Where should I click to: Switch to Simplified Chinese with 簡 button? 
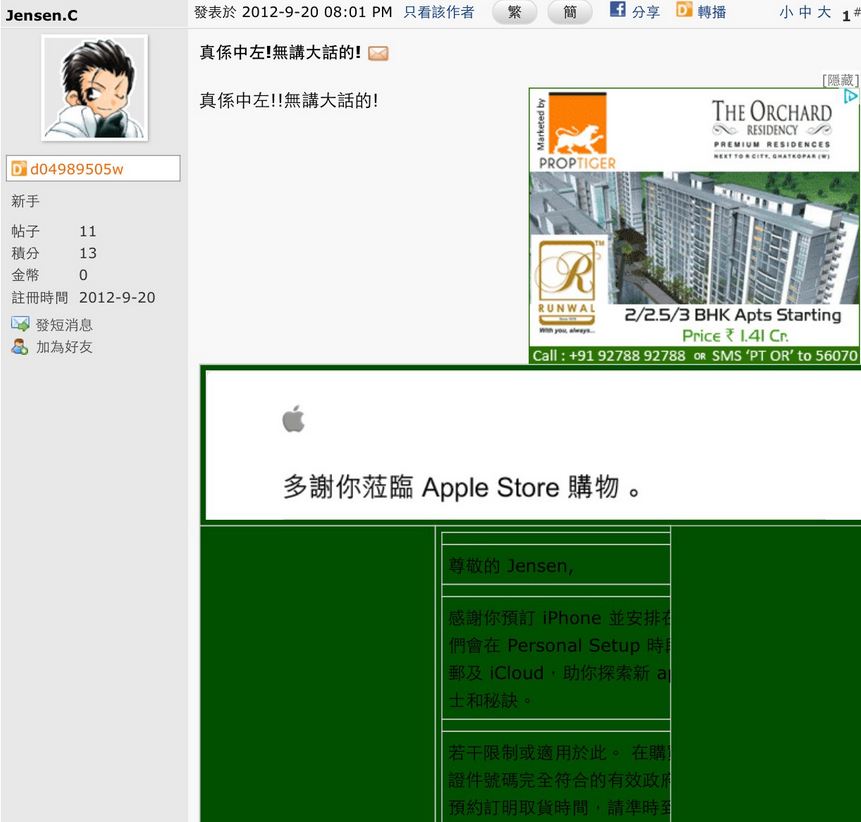click(570, 12)
